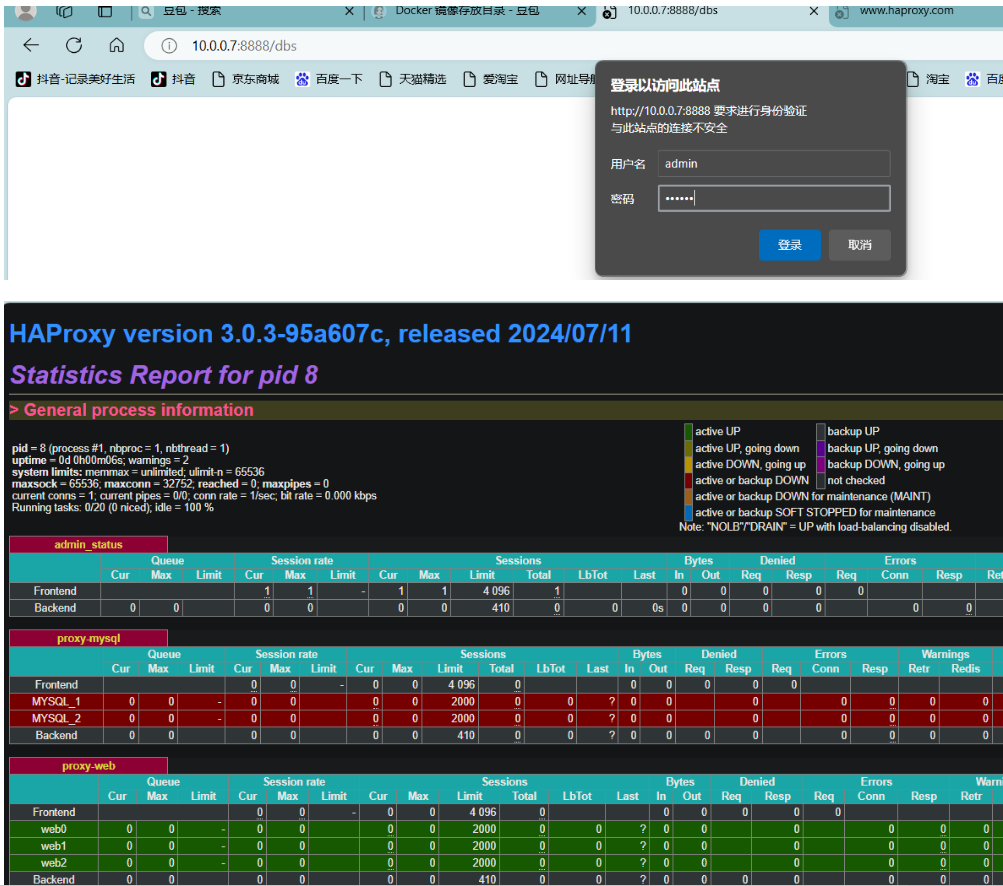Click the MYSQL_2 server row name
This screenshot has height=886, width=1003.
point(56,718)
